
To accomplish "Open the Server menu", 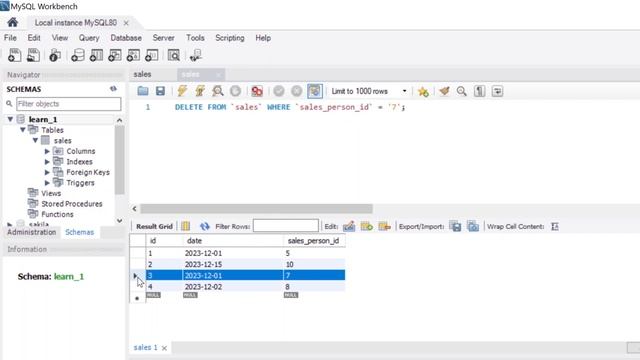I will click(164, 38).
